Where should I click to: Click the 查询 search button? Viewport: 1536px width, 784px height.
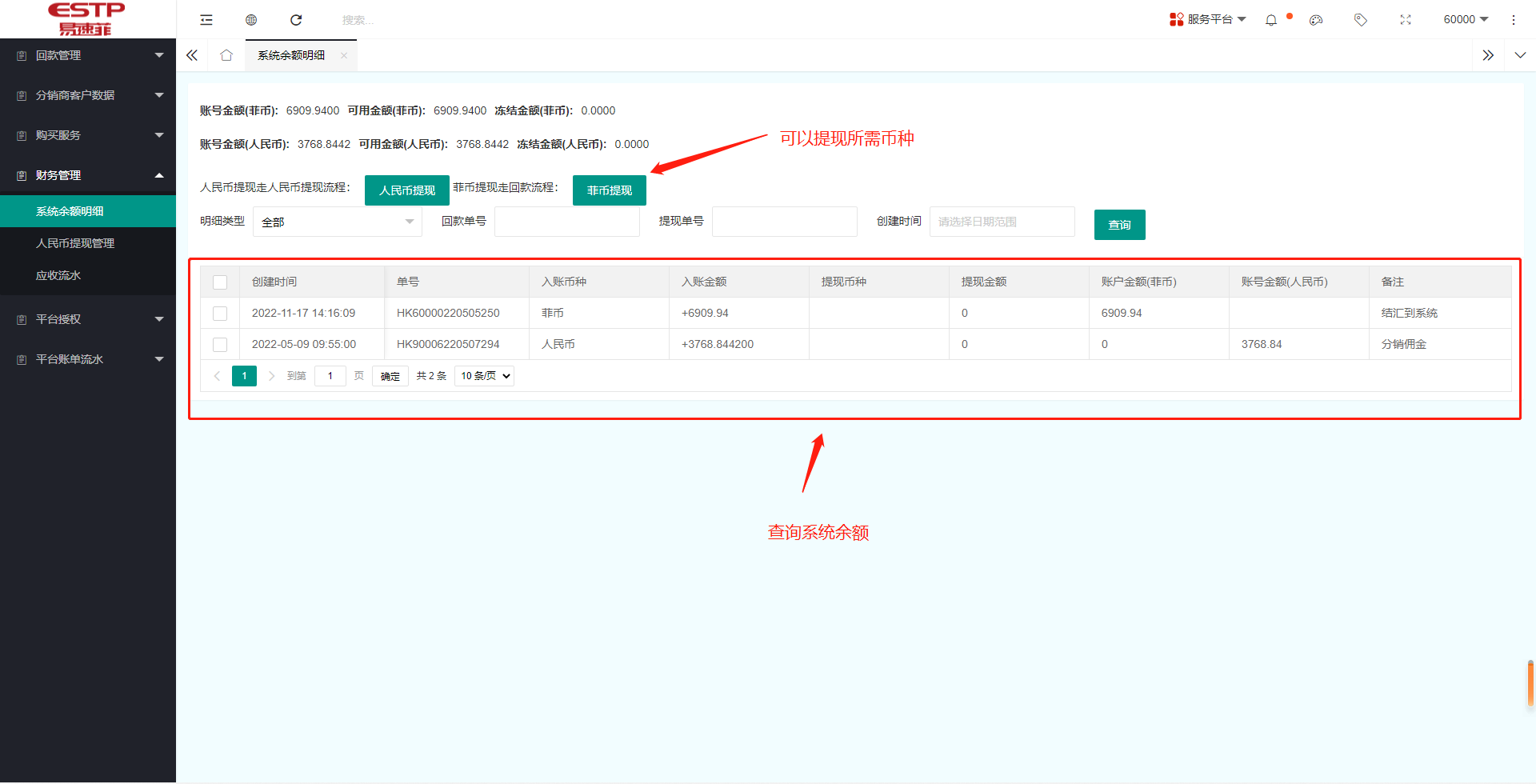click(x=1118, y=224)
